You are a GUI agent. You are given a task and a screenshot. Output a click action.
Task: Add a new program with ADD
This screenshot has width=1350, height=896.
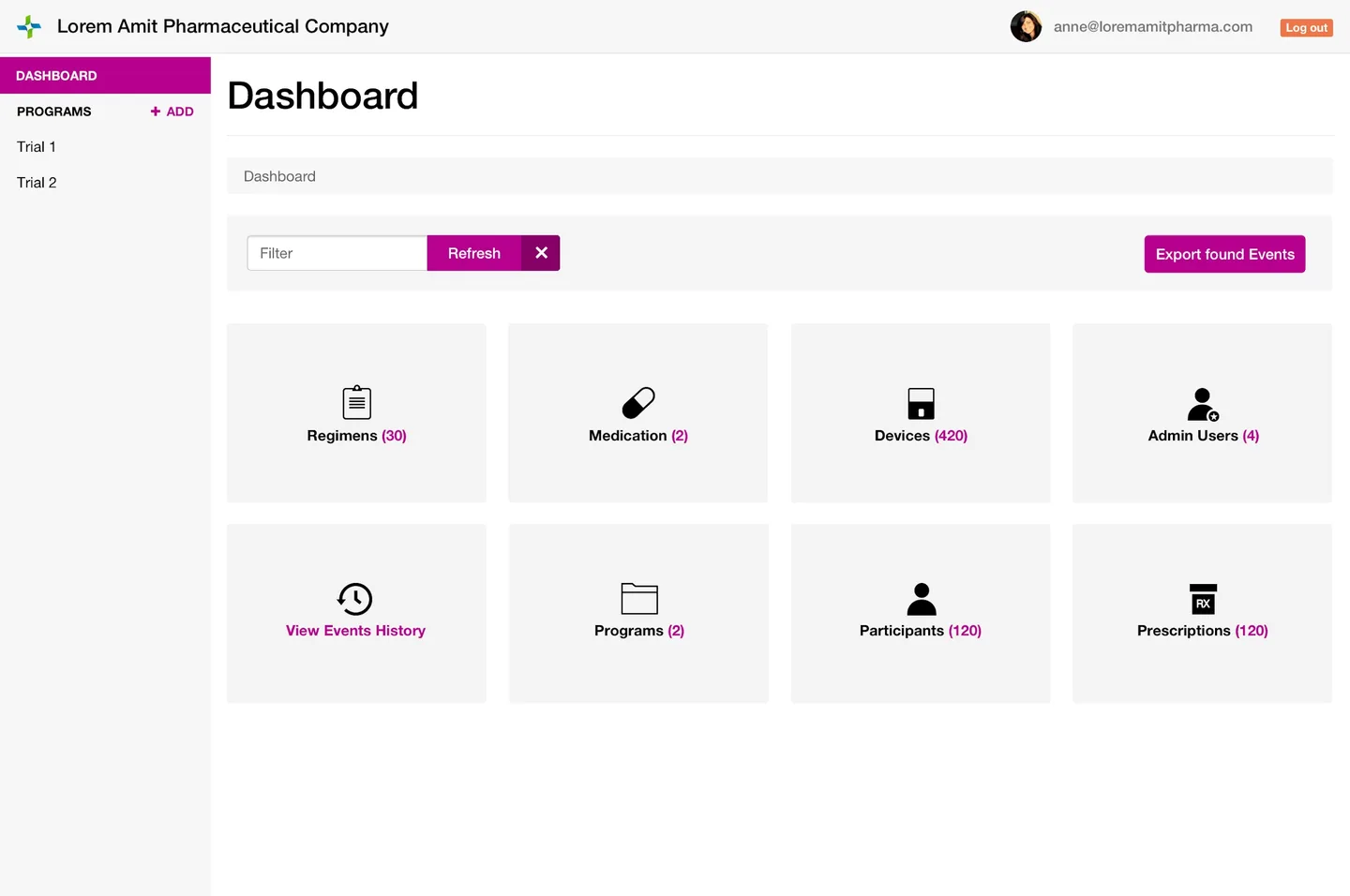[172, 111]
